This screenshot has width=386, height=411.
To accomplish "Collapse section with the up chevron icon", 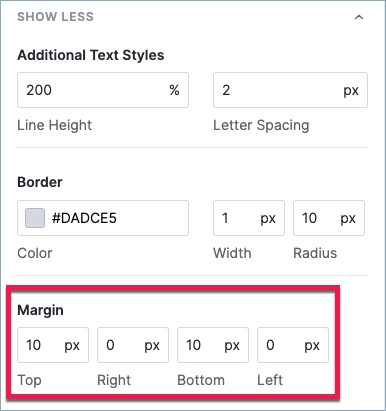I will [359, 17].
